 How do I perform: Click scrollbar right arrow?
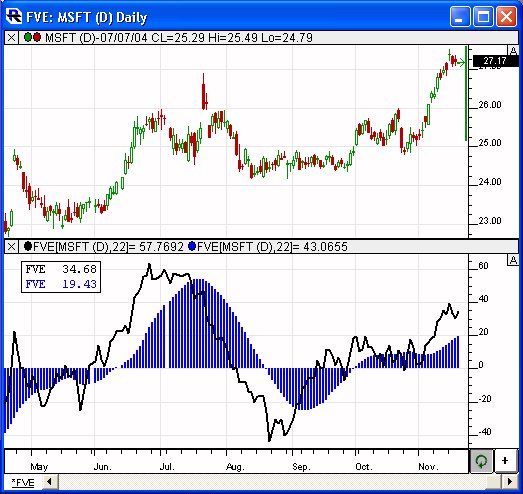click(510, 482)
